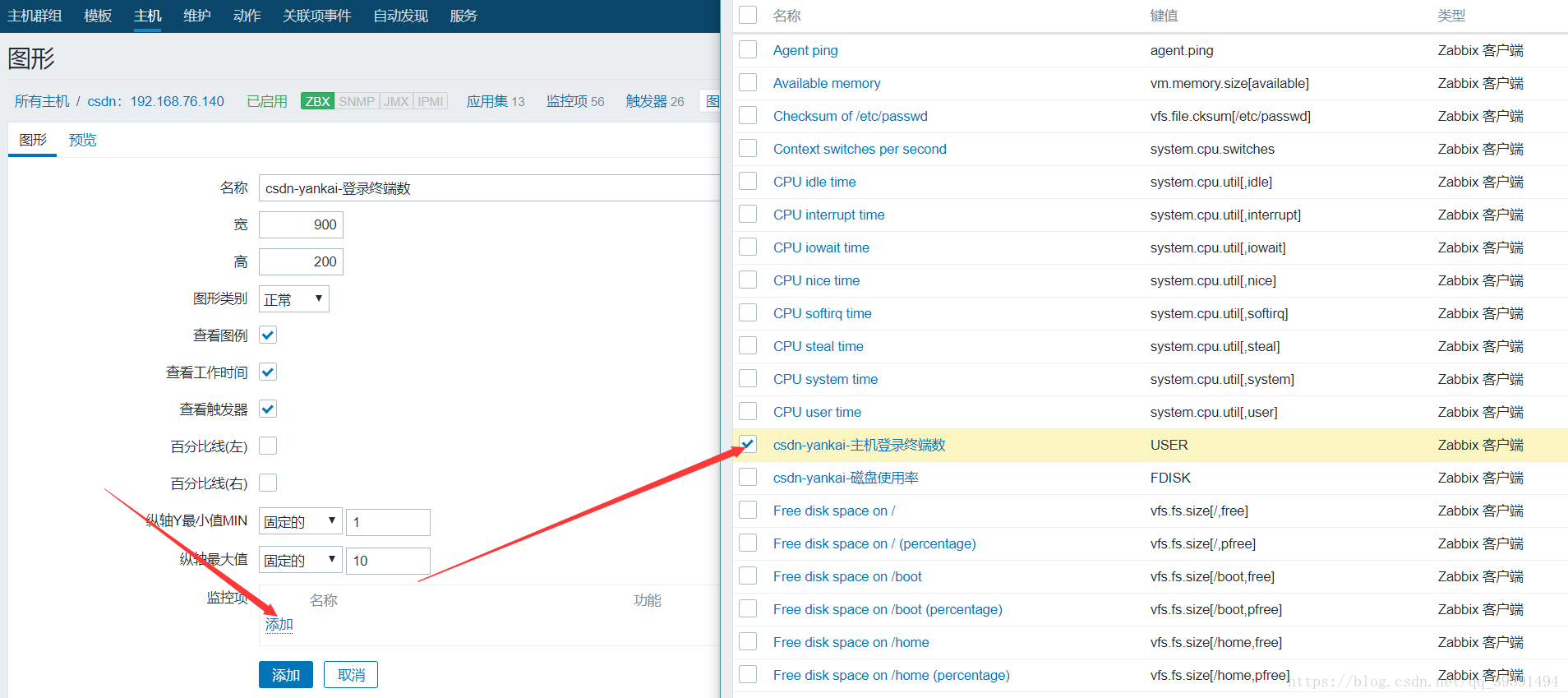Open 触发器 26 link
Viewport: 1568px width, 698px height.
tap(655, 101)
